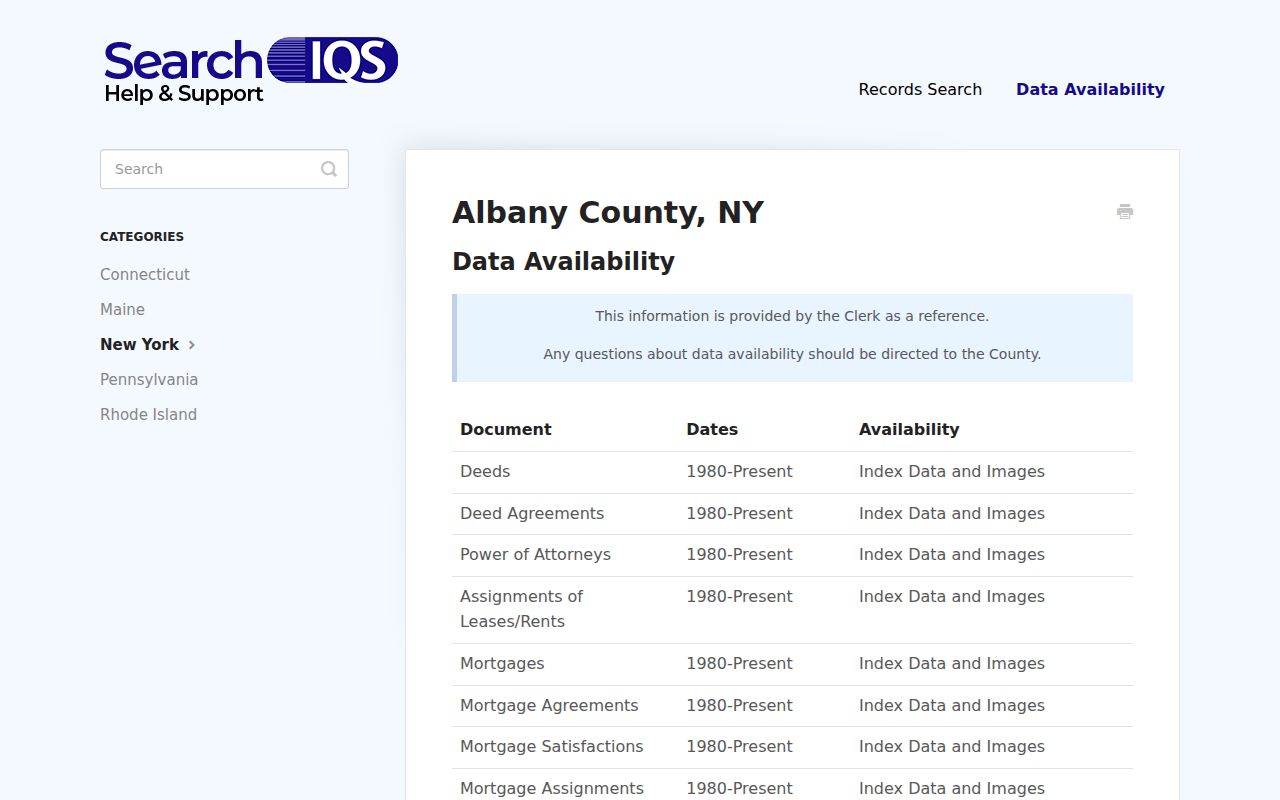Click the Availability column header
The height and width of the screenshot is (800, 1280).
[x=909, y=429]
